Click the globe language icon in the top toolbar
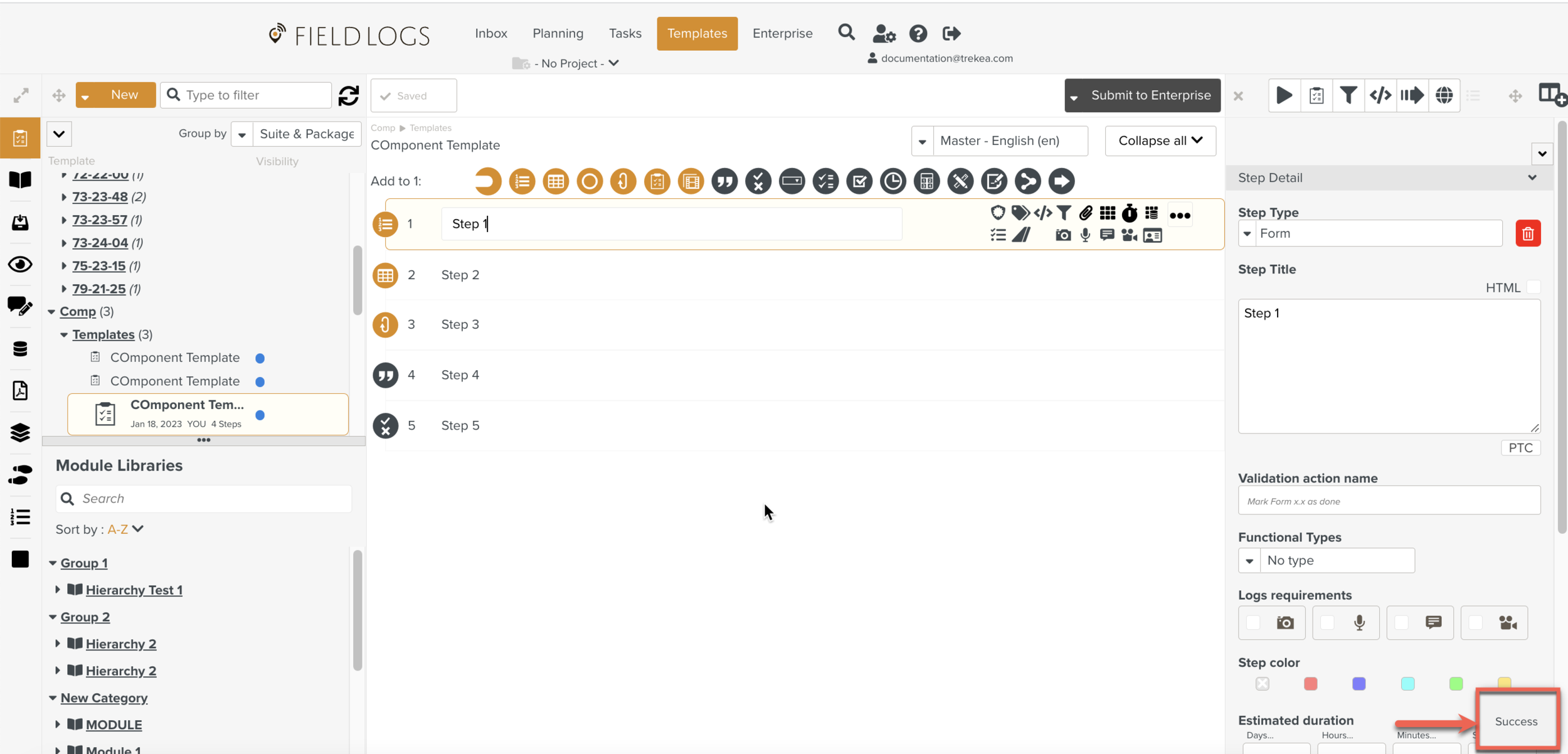 tap(1444, 95)
